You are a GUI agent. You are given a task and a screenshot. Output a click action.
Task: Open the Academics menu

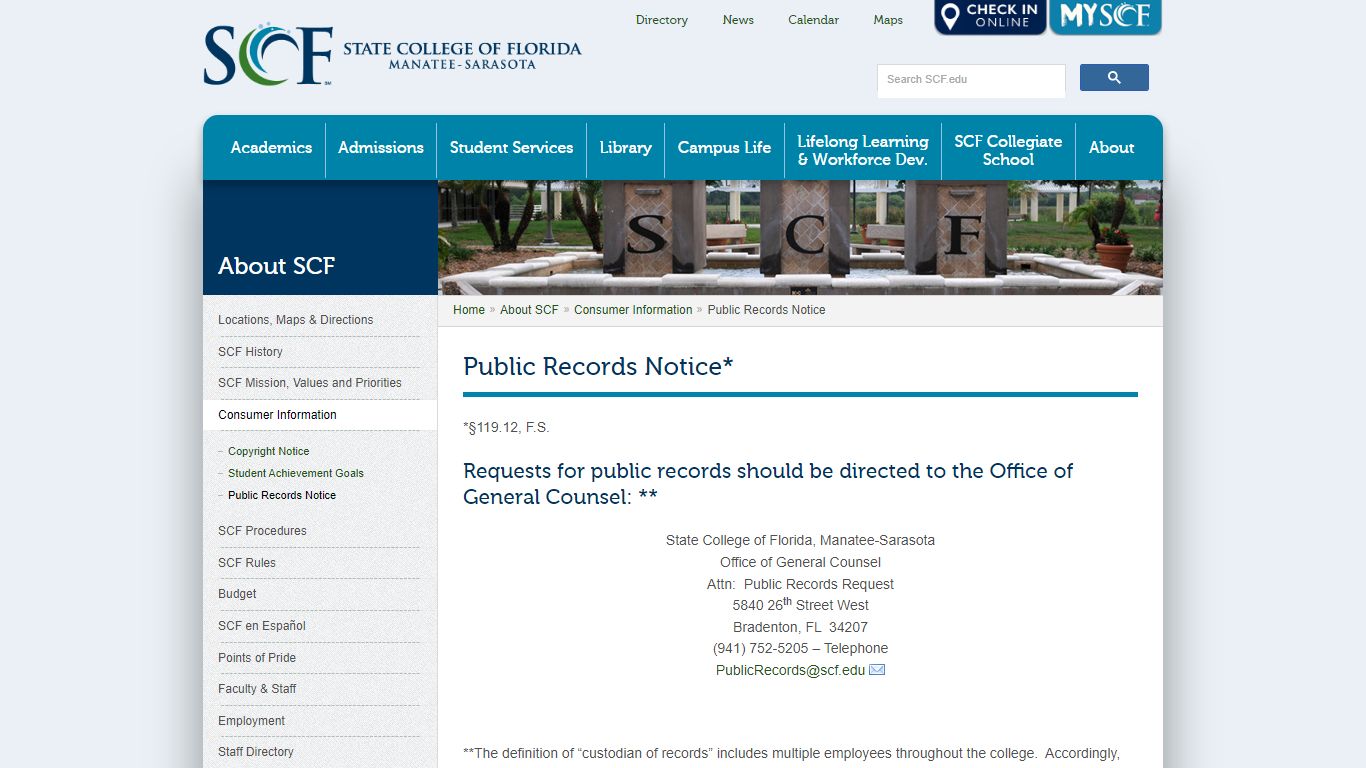coord(271,148)
